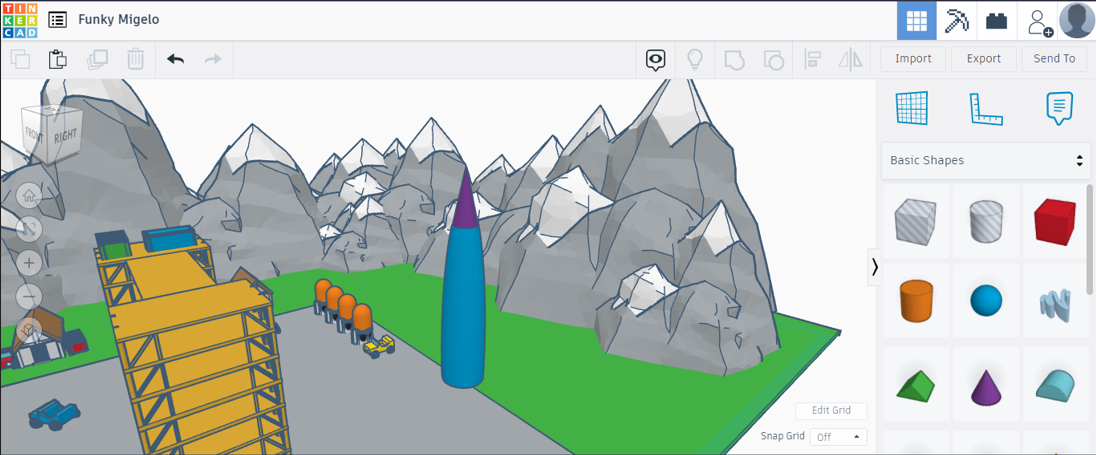The image size is (1096, 455).
Task: Toggle the Notes visibility eye bubble
Action: 656,60
